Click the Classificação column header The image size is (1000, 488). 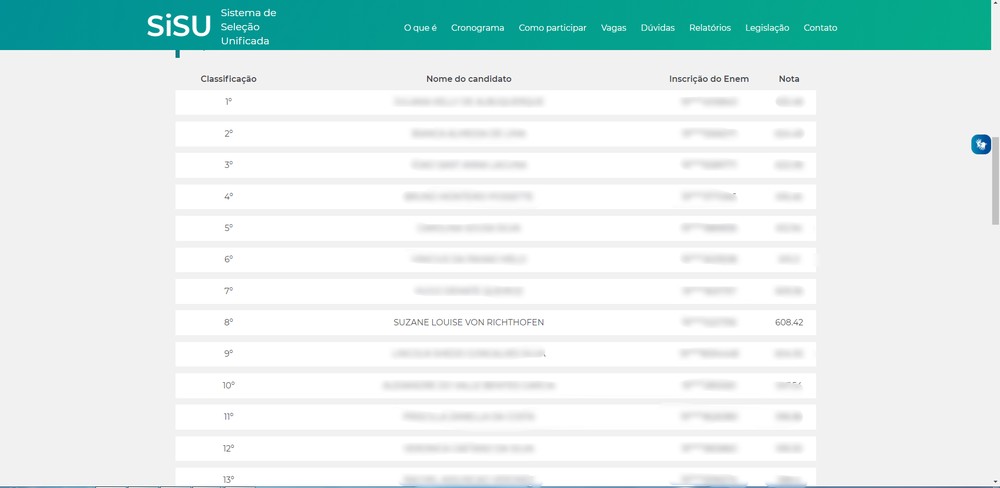[x=228, y=79]
